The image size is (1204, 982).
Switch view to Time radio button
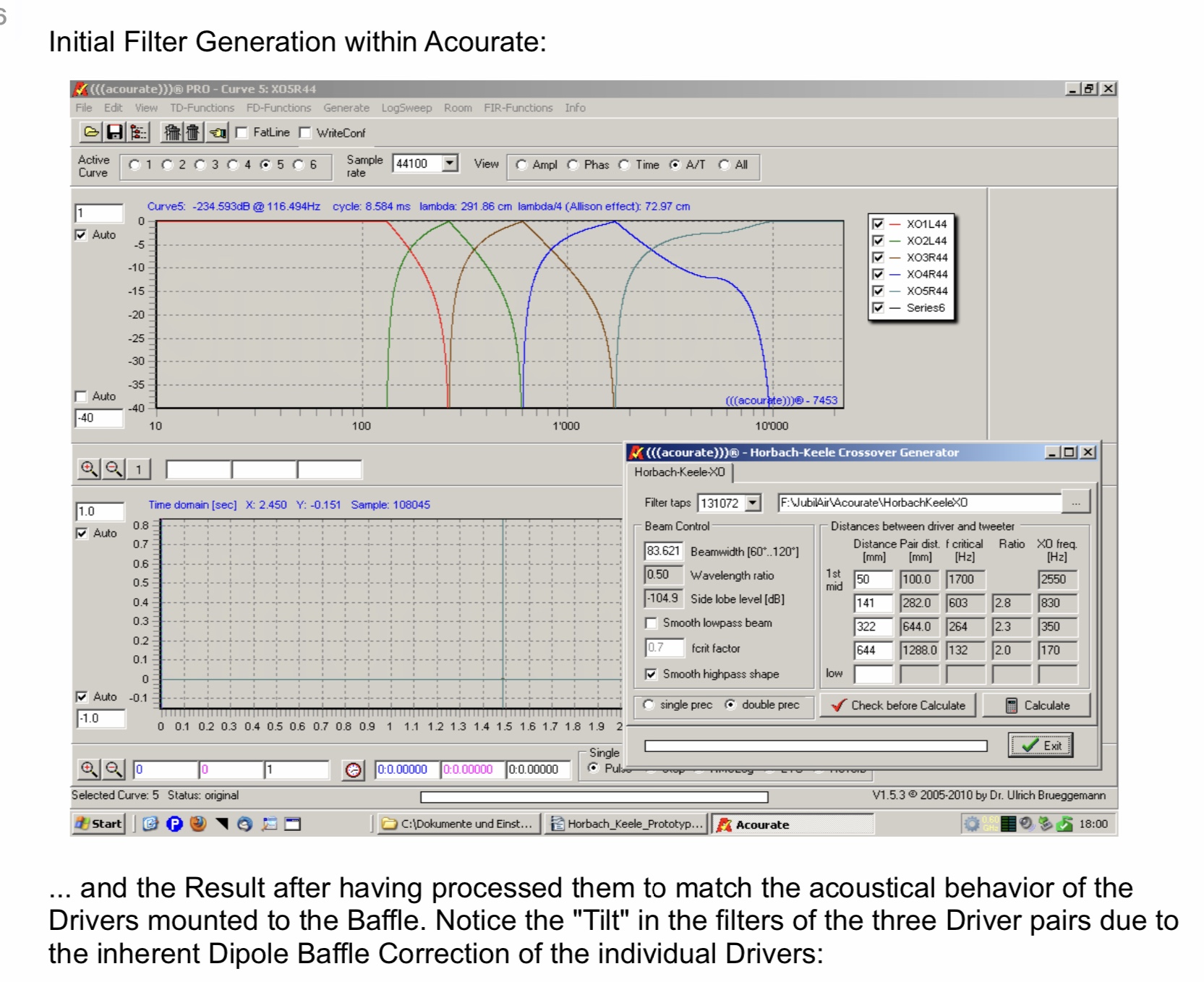pos(624,165)
